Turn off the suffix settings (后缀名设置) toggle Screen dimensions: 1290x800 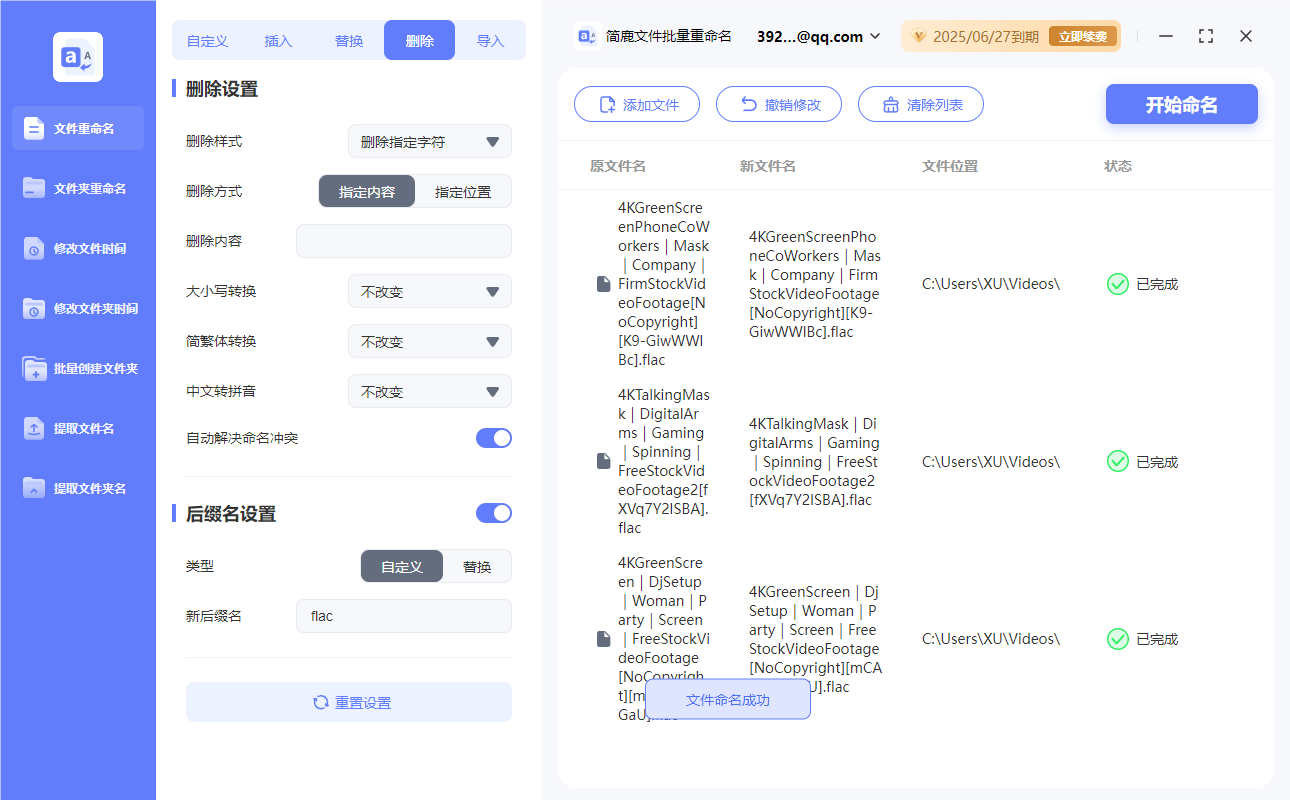pos(493,513)
